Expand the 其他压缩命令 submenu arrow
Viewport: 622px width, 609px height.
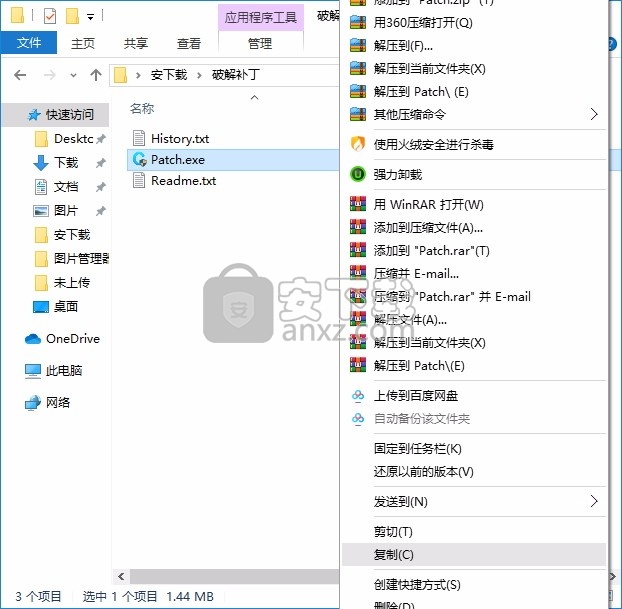pos(594,114)
